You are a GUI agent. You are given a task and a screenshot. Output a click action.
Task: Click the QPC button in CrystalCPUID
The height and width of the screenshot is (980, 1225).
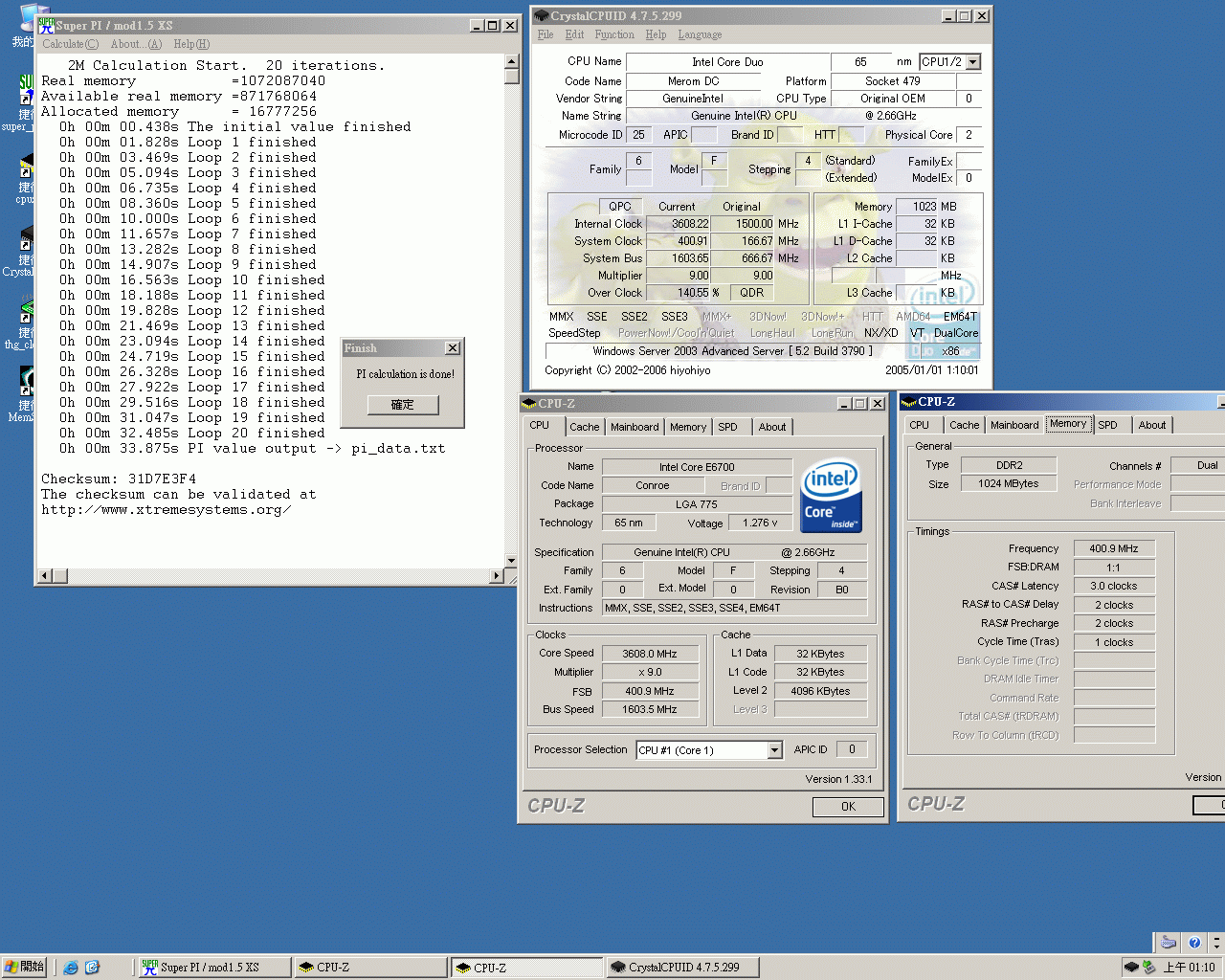(620, 207)
